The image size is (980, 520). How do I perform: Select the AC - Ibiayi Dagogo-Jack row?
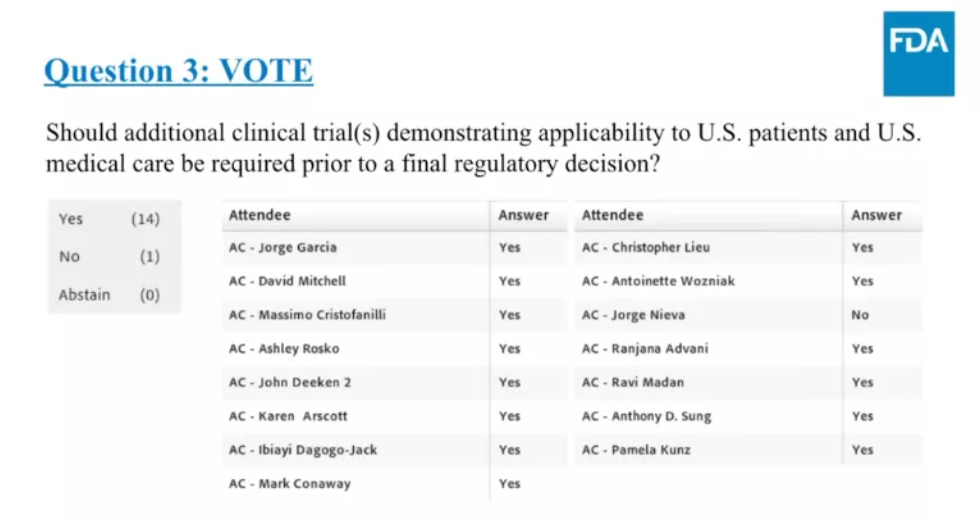(303, 450)
